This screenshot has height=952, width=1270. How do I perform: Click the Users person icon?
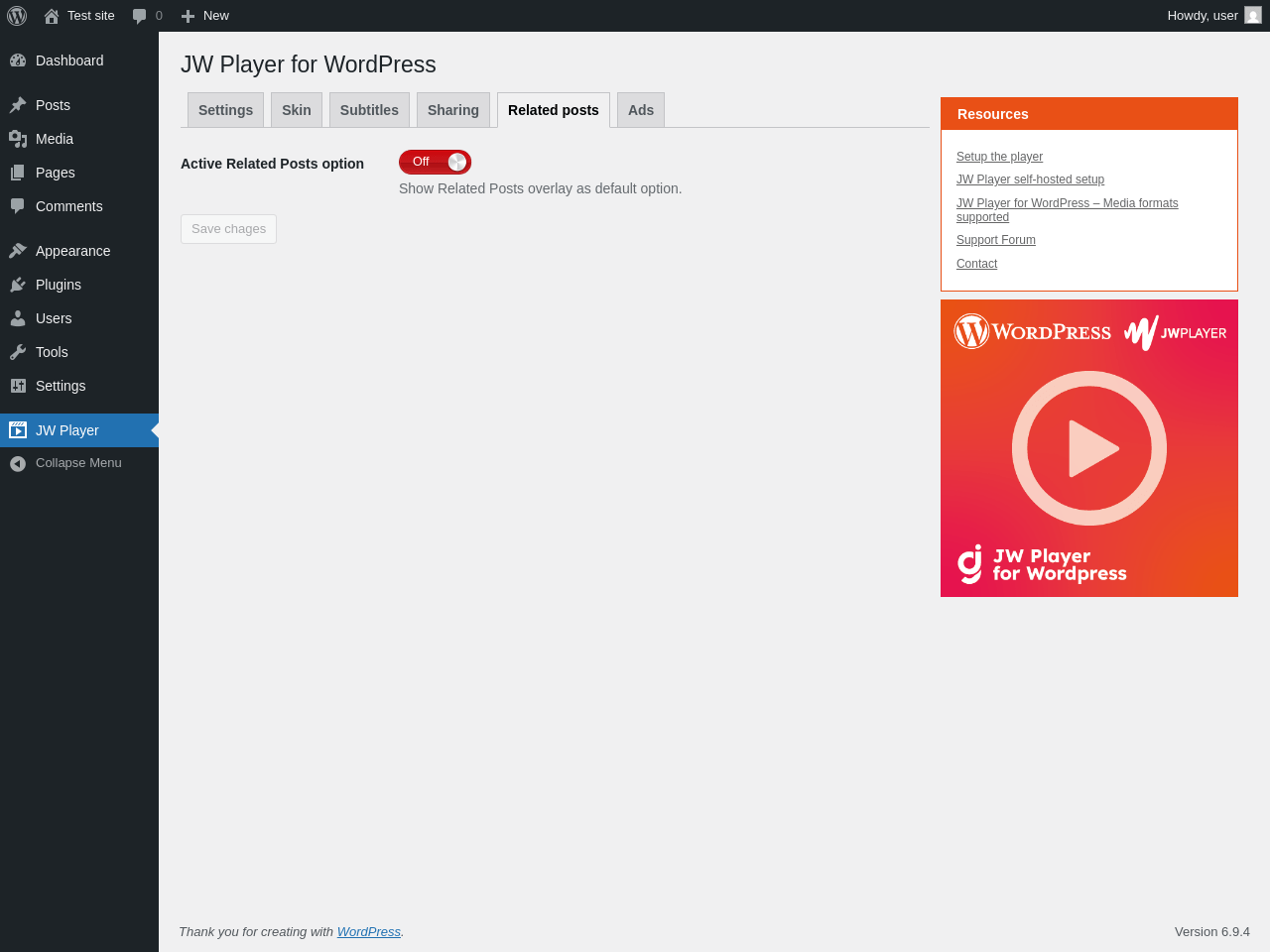(18, 318)
